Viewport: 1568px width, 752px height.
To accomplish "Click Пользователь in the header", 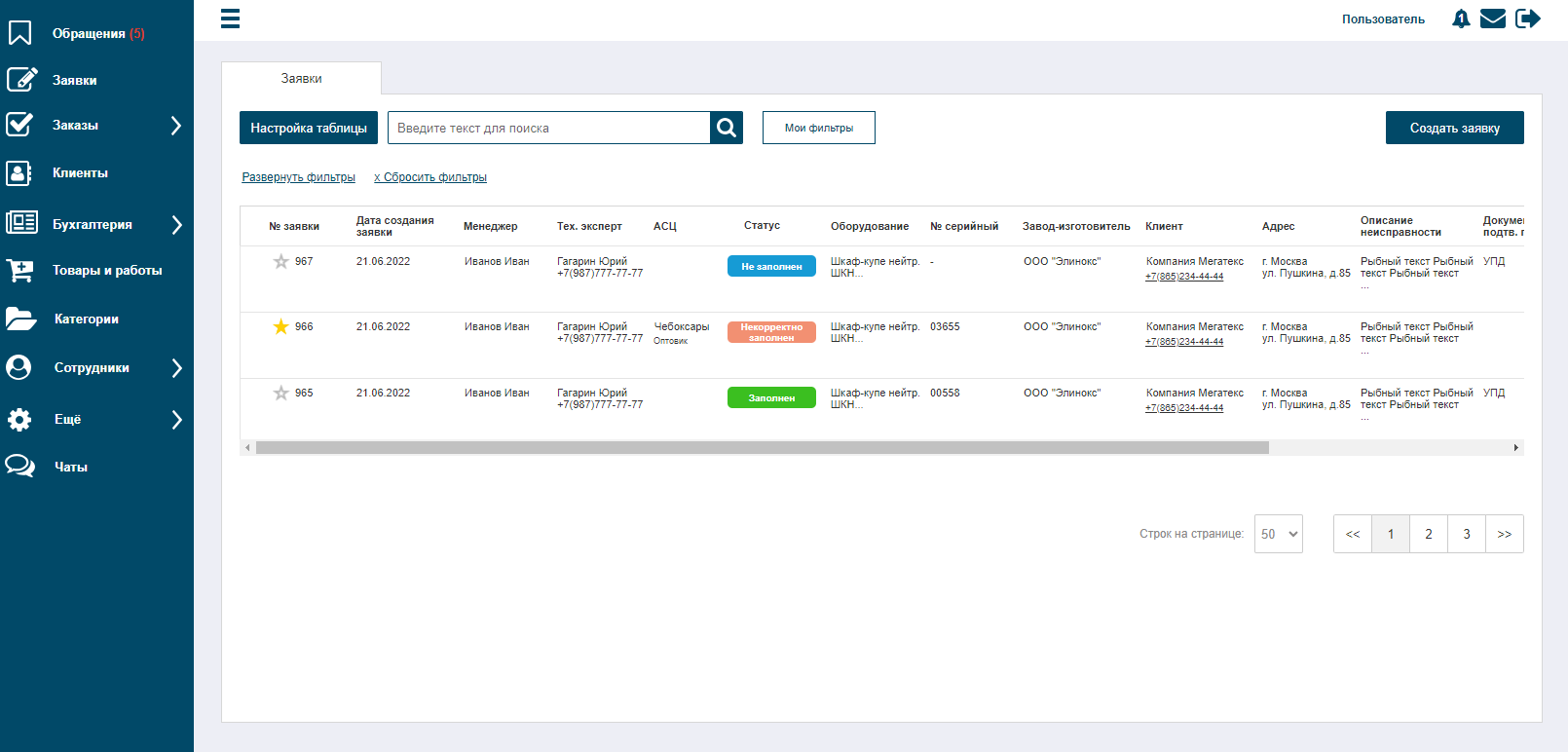I will click(x=1383, y=19).
